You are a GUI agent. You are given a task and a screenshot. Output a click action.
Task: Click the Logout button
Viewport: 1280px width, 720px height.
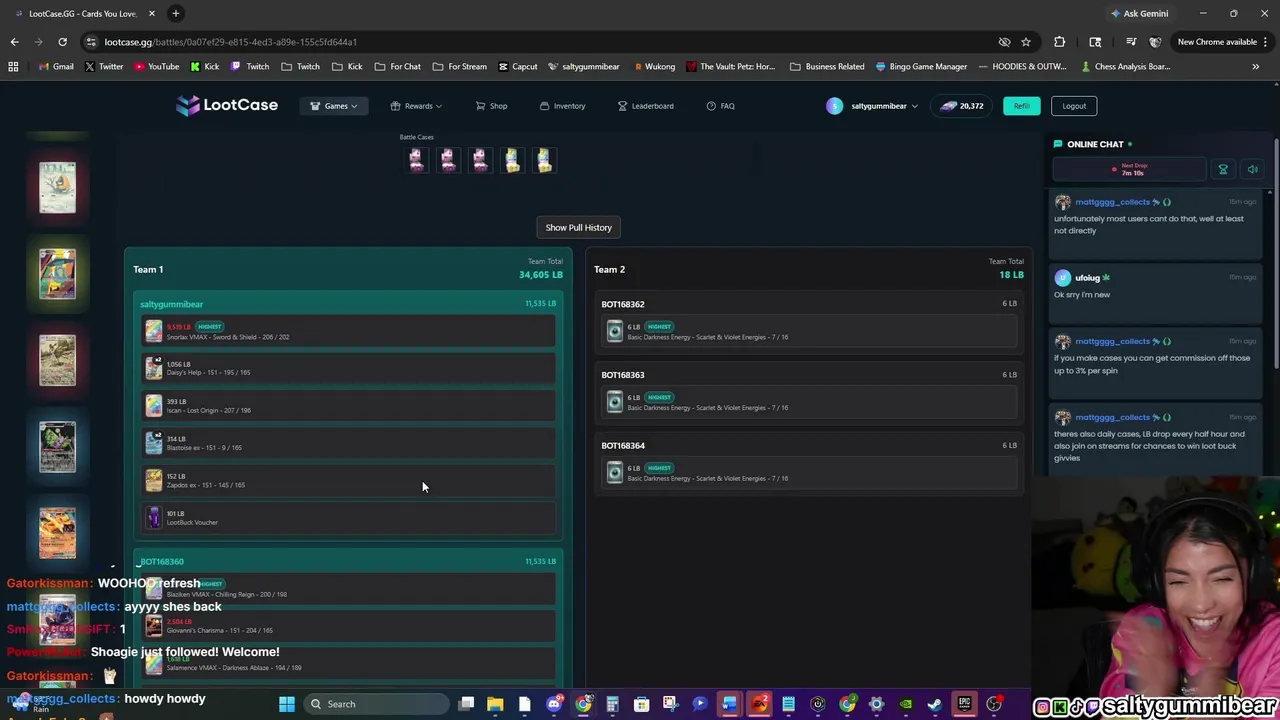click(1074, 106)
